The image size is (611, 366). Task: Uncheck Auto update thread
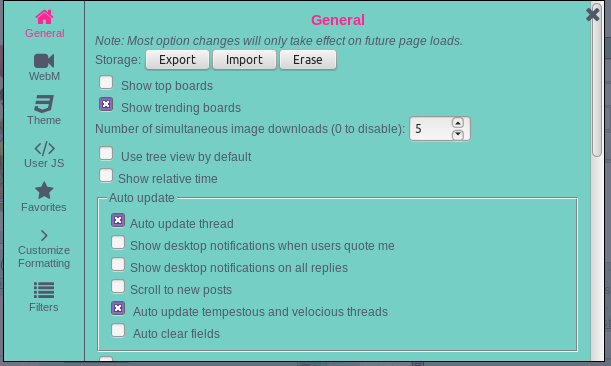tap(118, 220)
